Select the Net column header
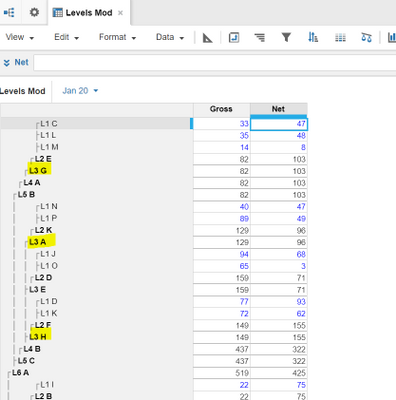Screen dimensions: 396x400 278,109
